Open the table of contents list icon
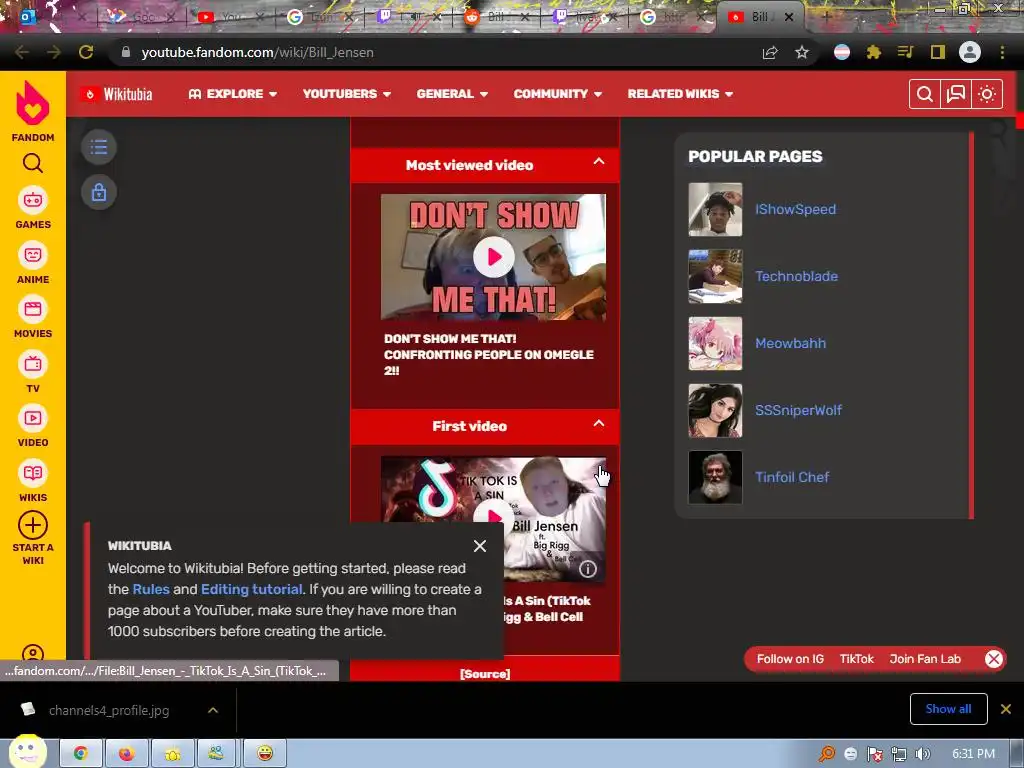 coord(99,147)
